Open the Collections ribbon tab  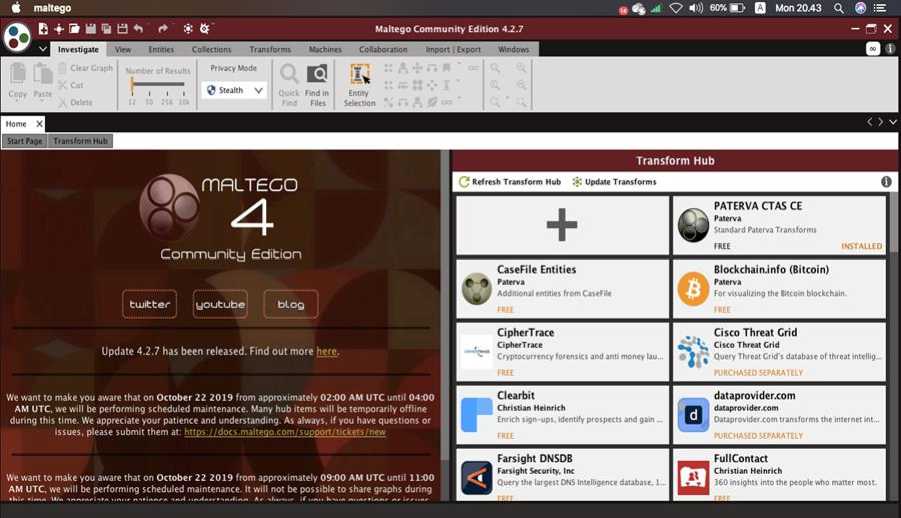click(211, 49)
